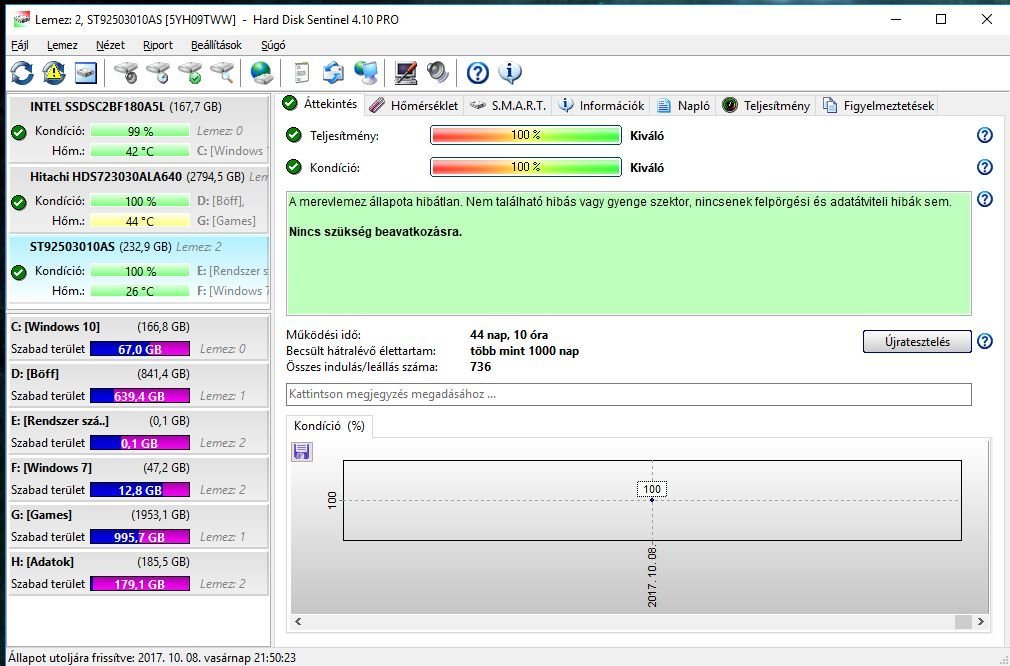Click status check icon of INTEL SSD
The height and width of the screenshot is (666, 1010).
pos(19,133)
